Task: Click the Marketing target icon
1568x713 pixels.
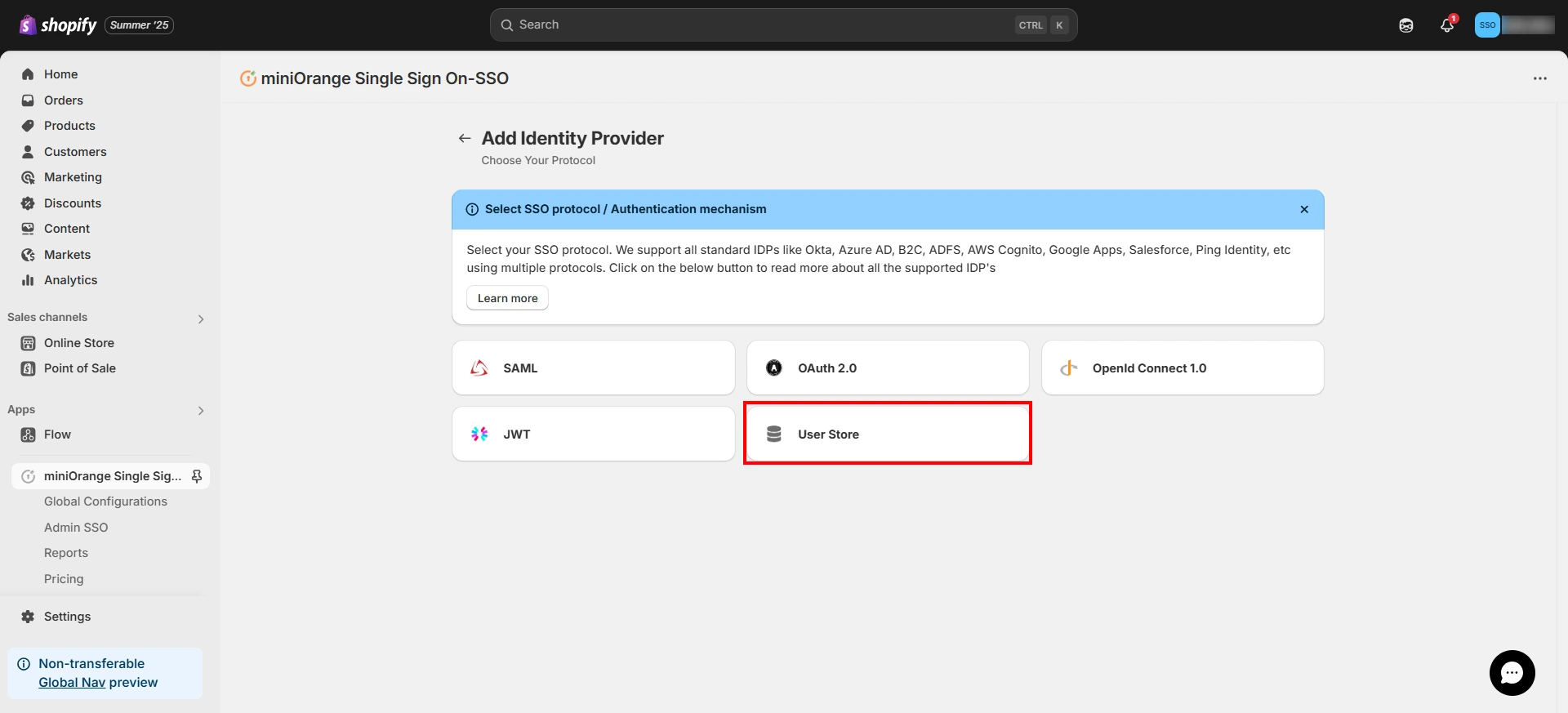Action: pos(28,177)
